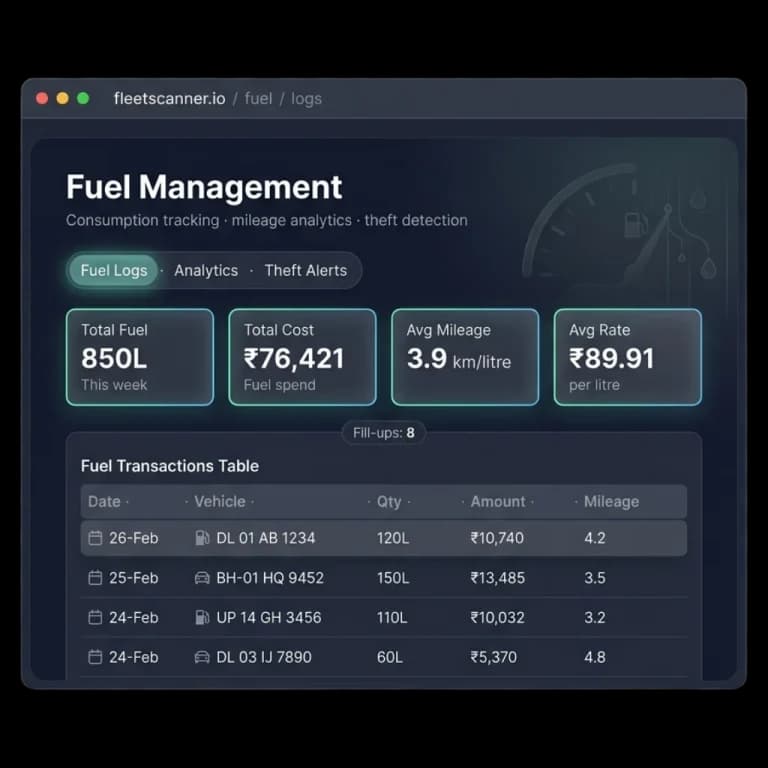Click fuel pump icon beside UP 14 GH 3456
The image size is (768, 768).
(202, 617)
